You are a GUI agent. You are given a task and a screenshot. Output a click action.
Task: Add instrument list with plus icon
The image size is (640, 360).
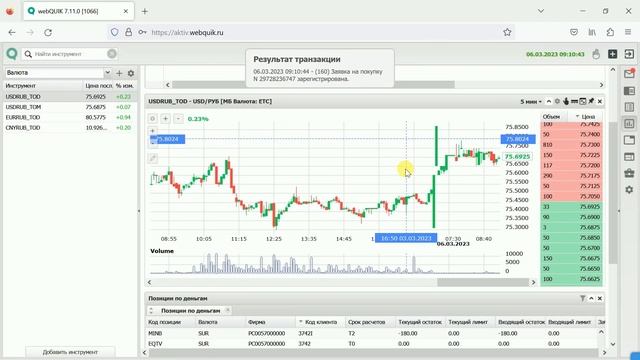[x=119, y=73]
